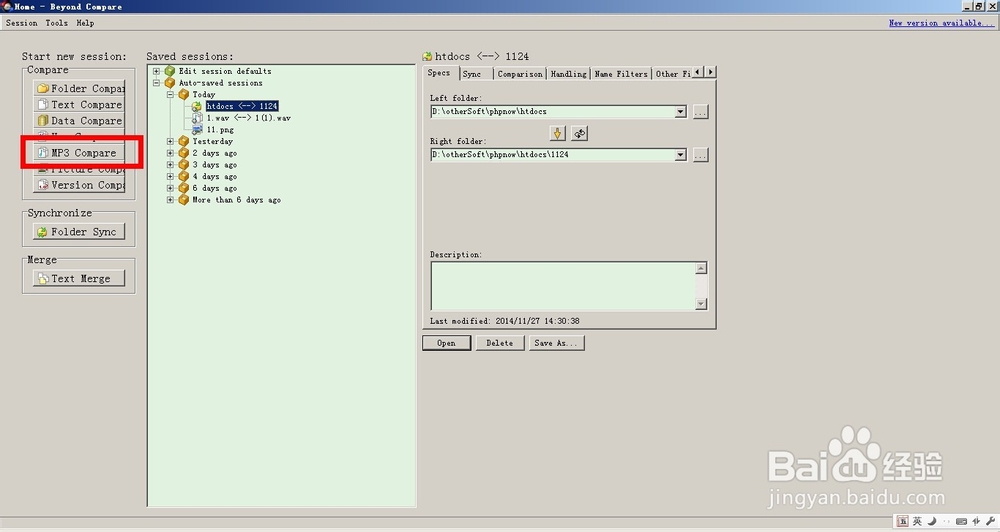
Task: Select the 2 days ago row
Action: (x=214, y=153)
